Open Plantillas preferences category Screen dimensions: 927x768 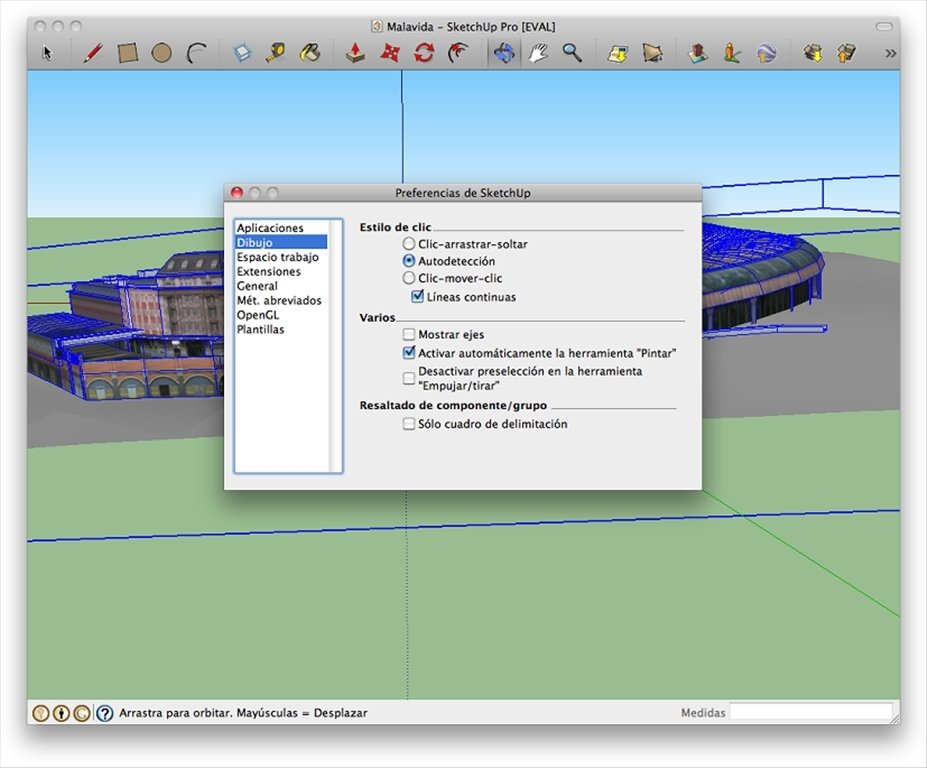[x=281, y=329]
